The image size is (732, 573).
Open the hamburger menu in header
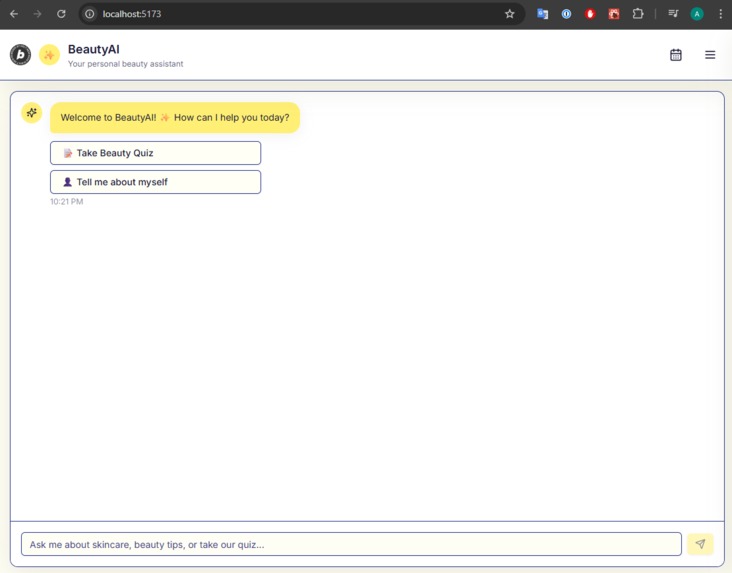[710, 55]
